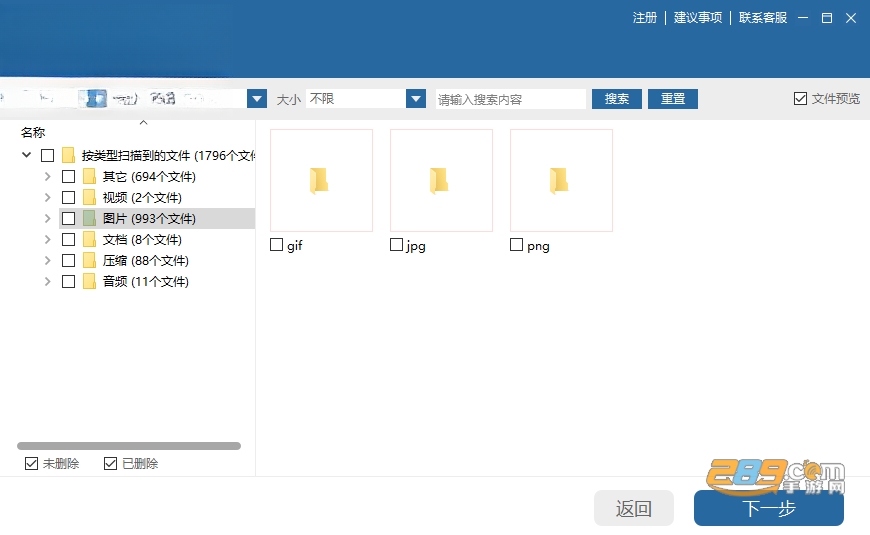Select the 文档 (8个文件) row text

(x=142, y=240)
